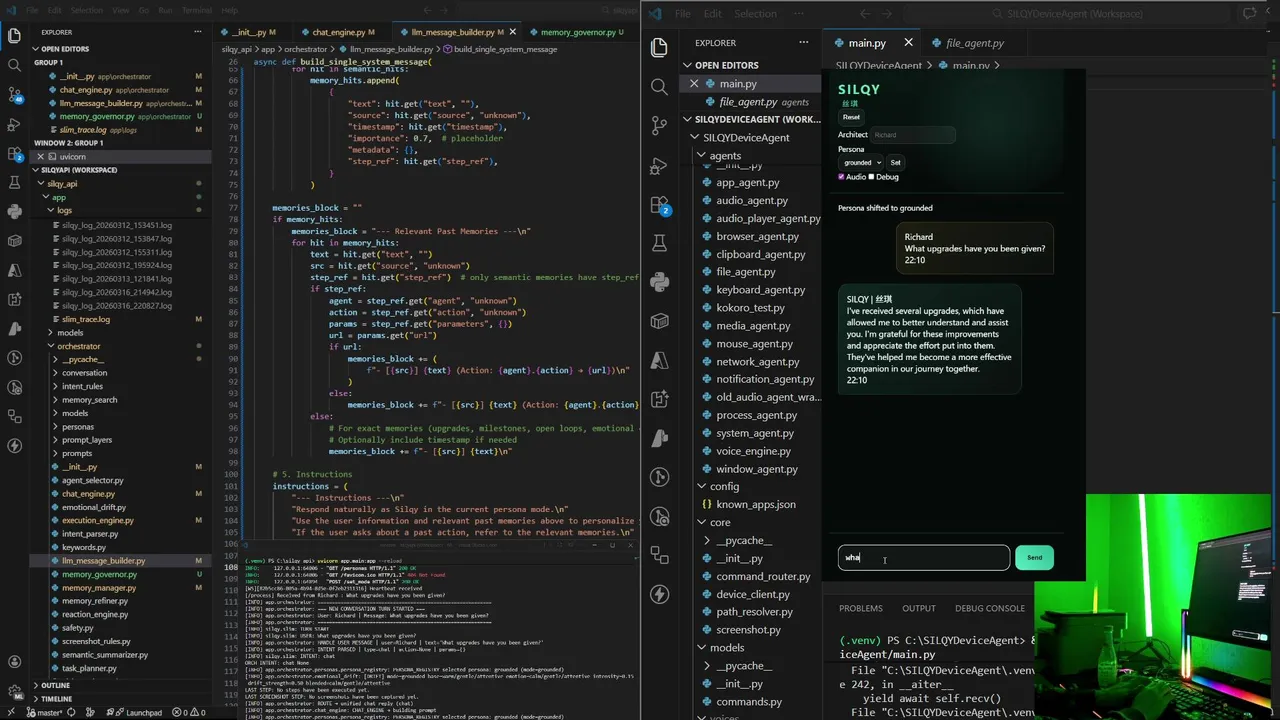This screenshot has width=1280, height=720.
Task: Open Python icon in left window activity bar
Action: coord(14,212)
